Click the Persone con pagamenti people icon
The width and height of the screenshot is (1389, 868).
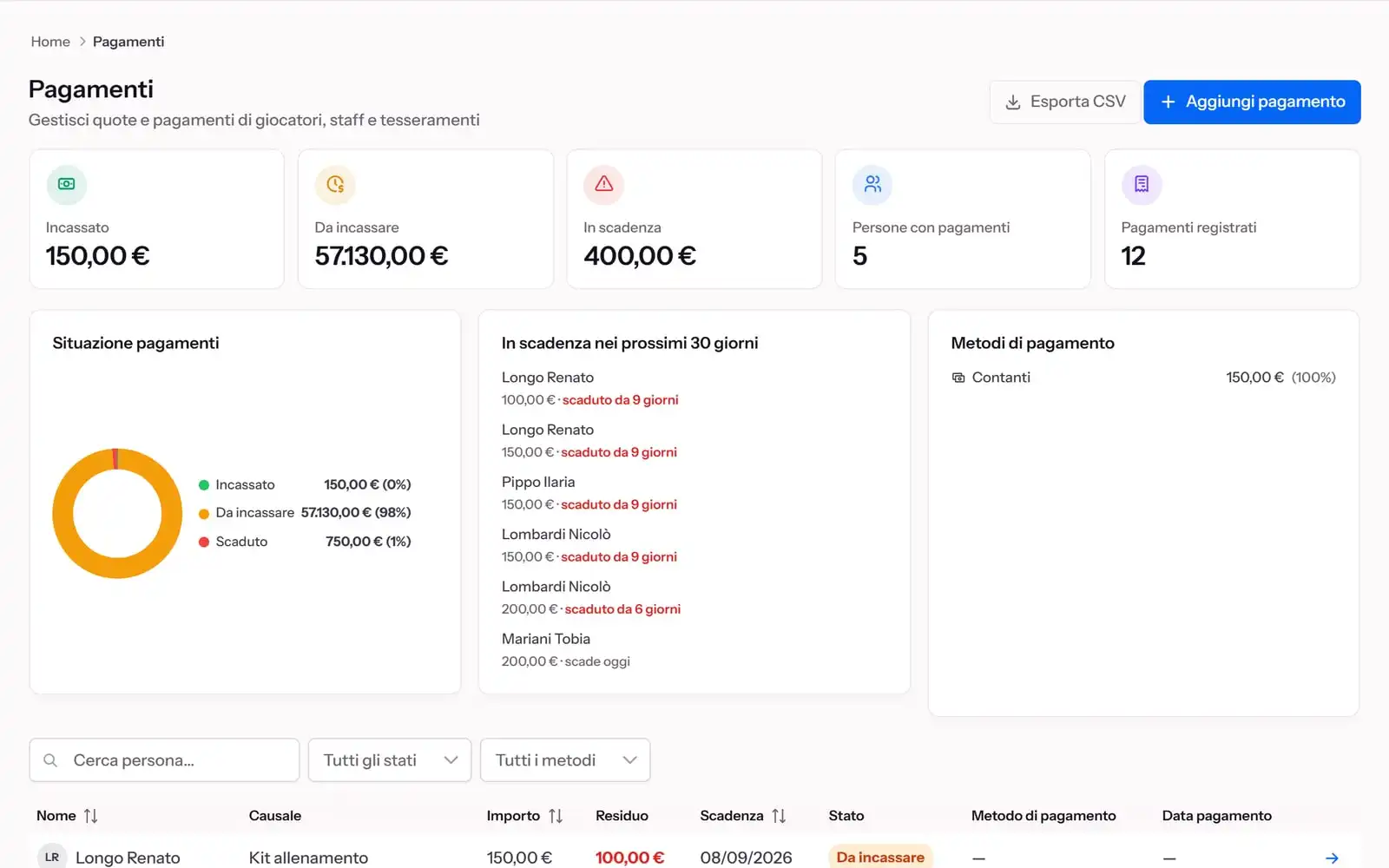click(872, 184)
